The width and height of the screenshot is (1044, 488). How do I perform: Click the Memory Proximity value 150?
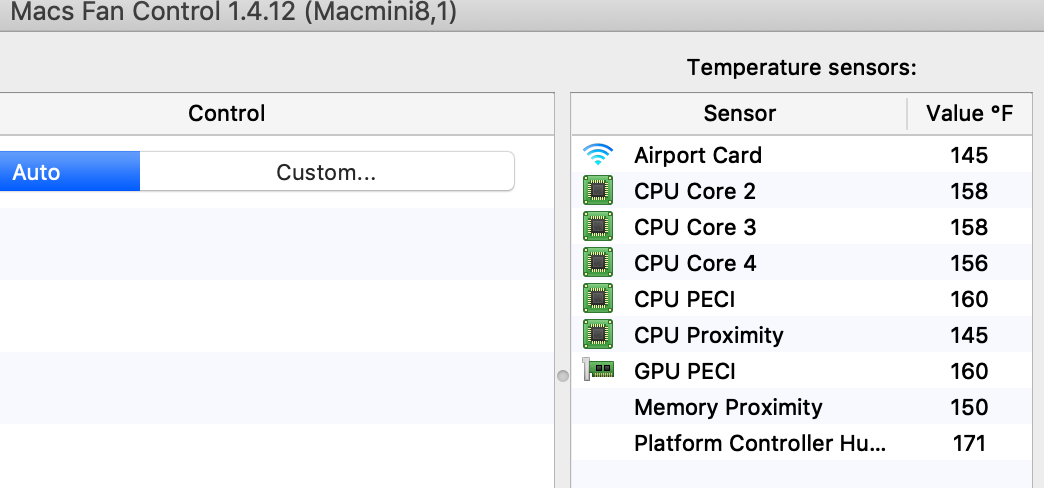[969, 407]
